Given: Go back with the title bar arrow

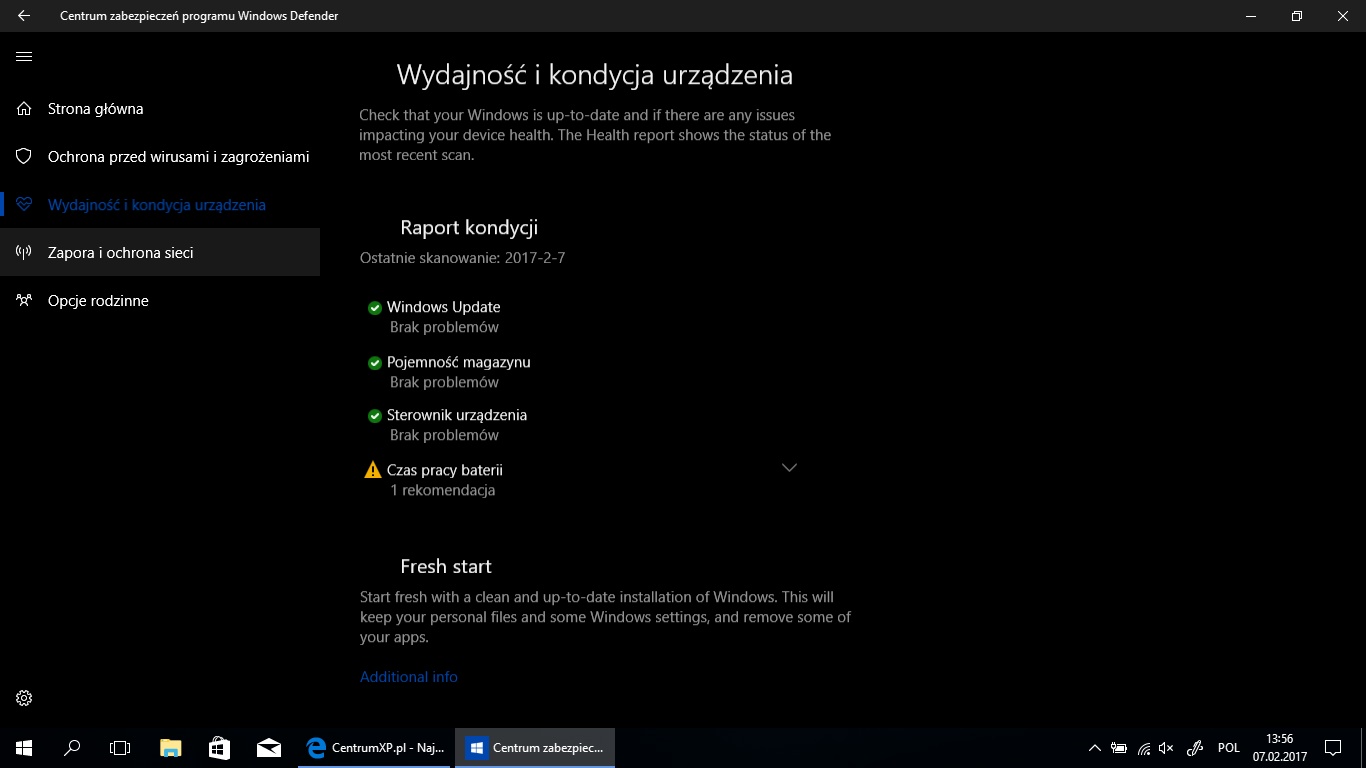Looking at the screenshot, I should 24,16.
